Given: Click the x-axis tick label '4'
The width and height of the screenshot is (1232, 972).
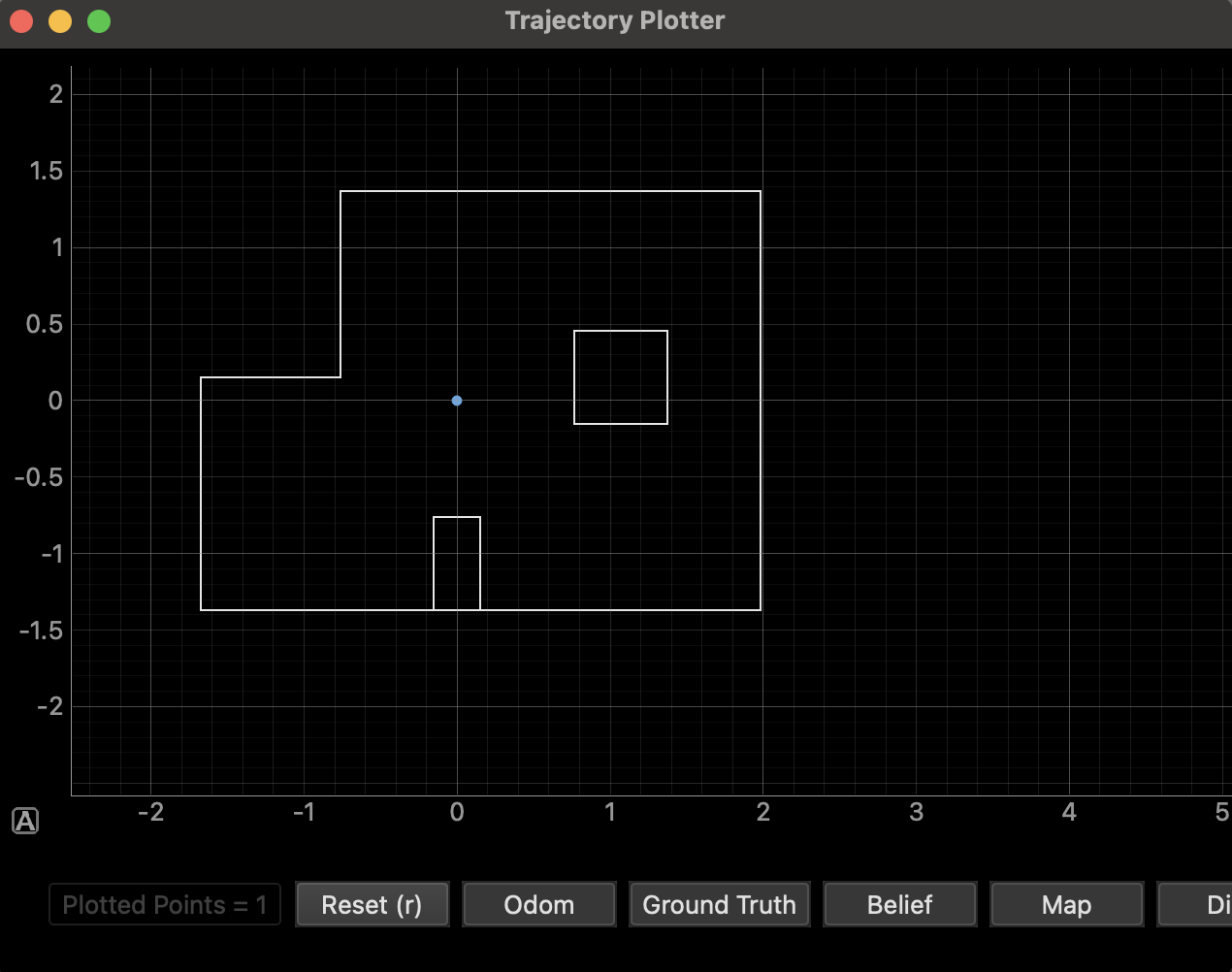Looking at the screenshot, I should (x=1069, y=812).
